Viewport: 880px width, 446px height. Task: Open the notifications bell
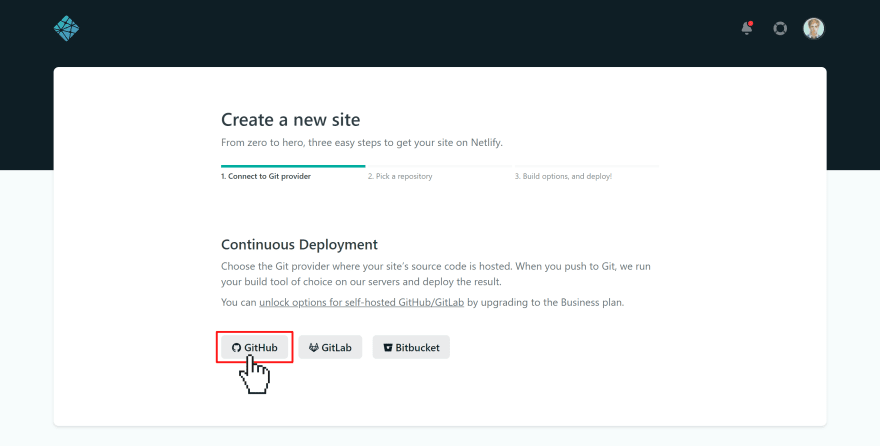747,28
